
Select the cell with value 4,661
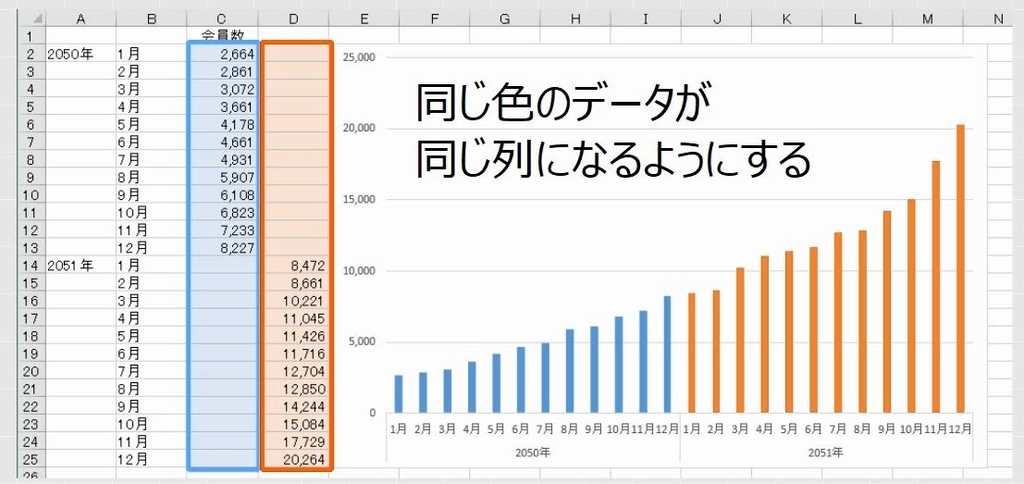pos(222,142)
